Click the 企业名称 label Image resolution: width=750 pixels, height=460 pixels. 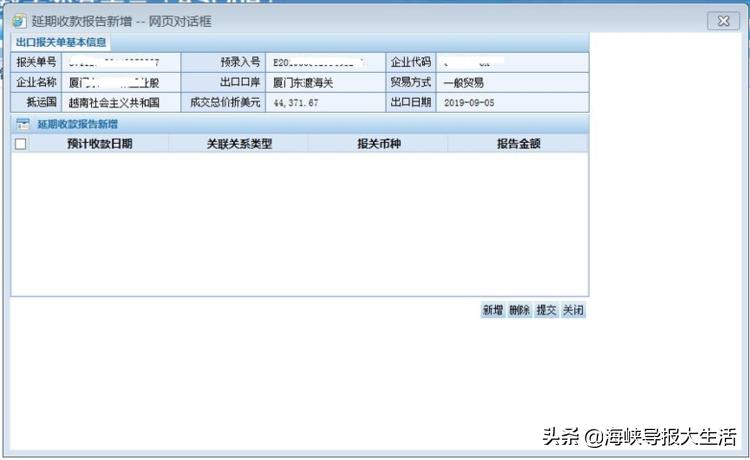tap(36, 82)
